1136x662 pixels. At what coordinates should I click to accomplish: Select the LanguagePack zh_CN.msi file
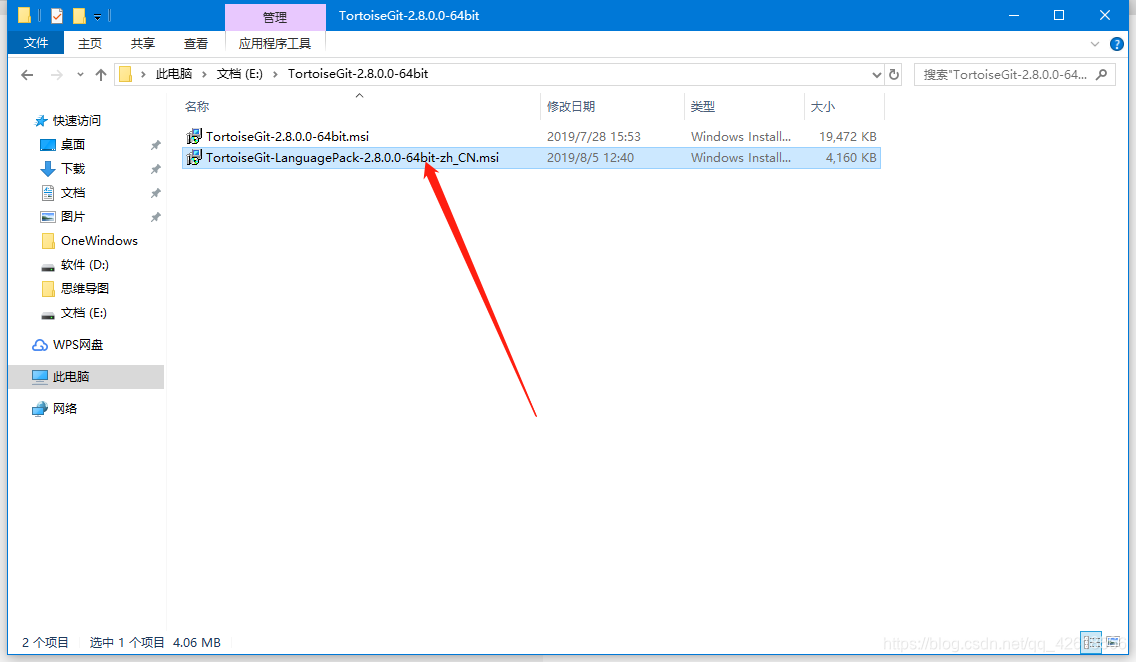point(352,157)
